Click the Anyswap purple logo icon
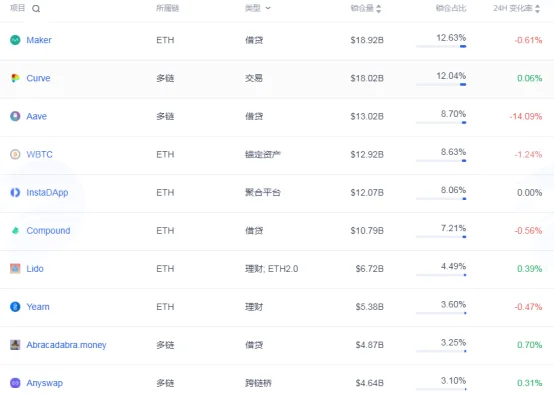This screenshot has height=395, width=554. tap(15, 383)
